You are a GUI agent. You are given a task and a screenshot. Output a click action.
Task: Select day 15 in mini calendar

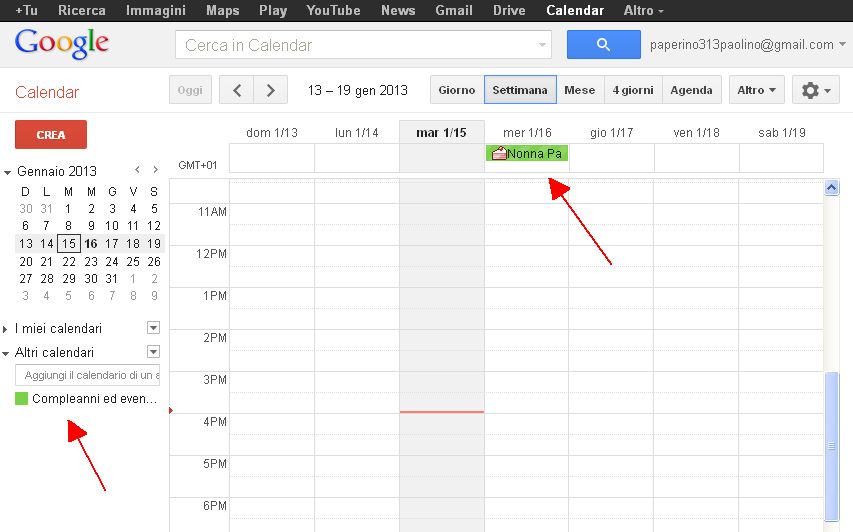(69, 244)
